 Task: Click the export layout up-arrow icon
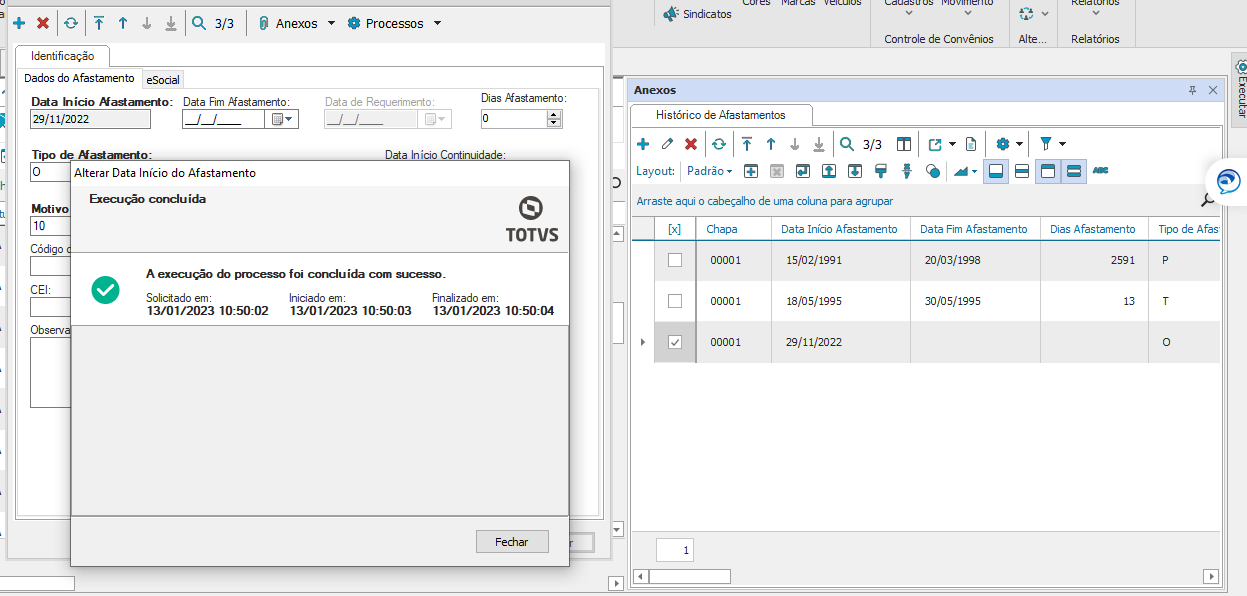[x=829, y=171]
